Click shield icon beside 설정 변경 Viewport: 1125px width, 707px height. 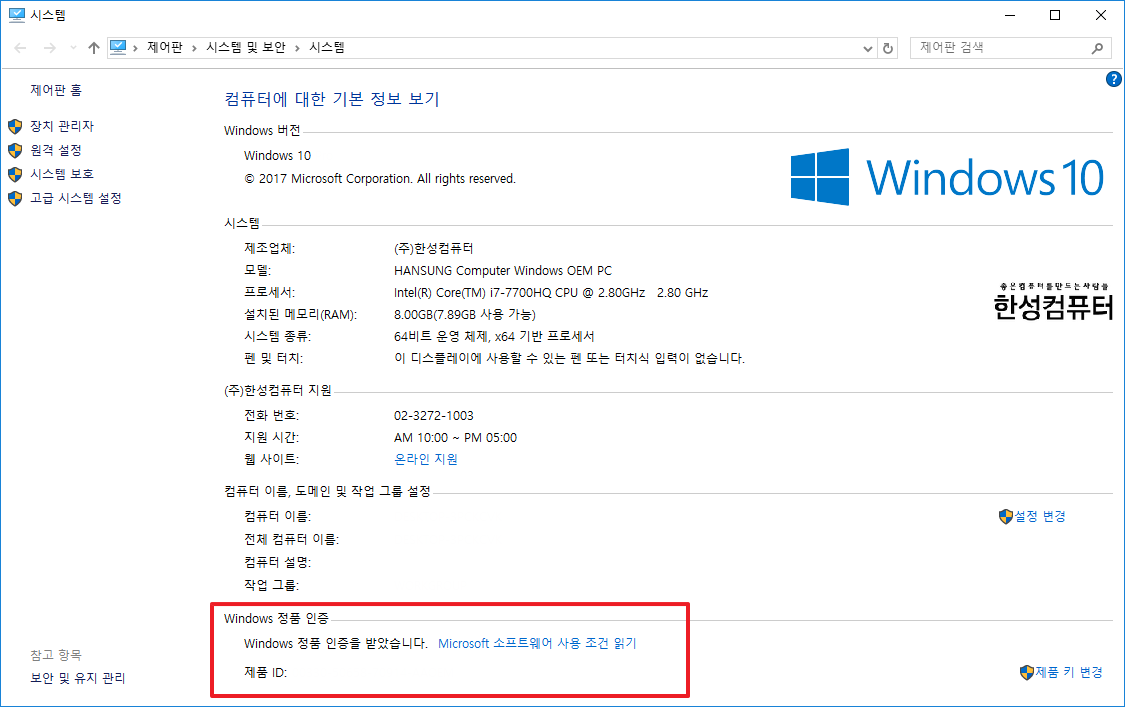(1005, 516)
